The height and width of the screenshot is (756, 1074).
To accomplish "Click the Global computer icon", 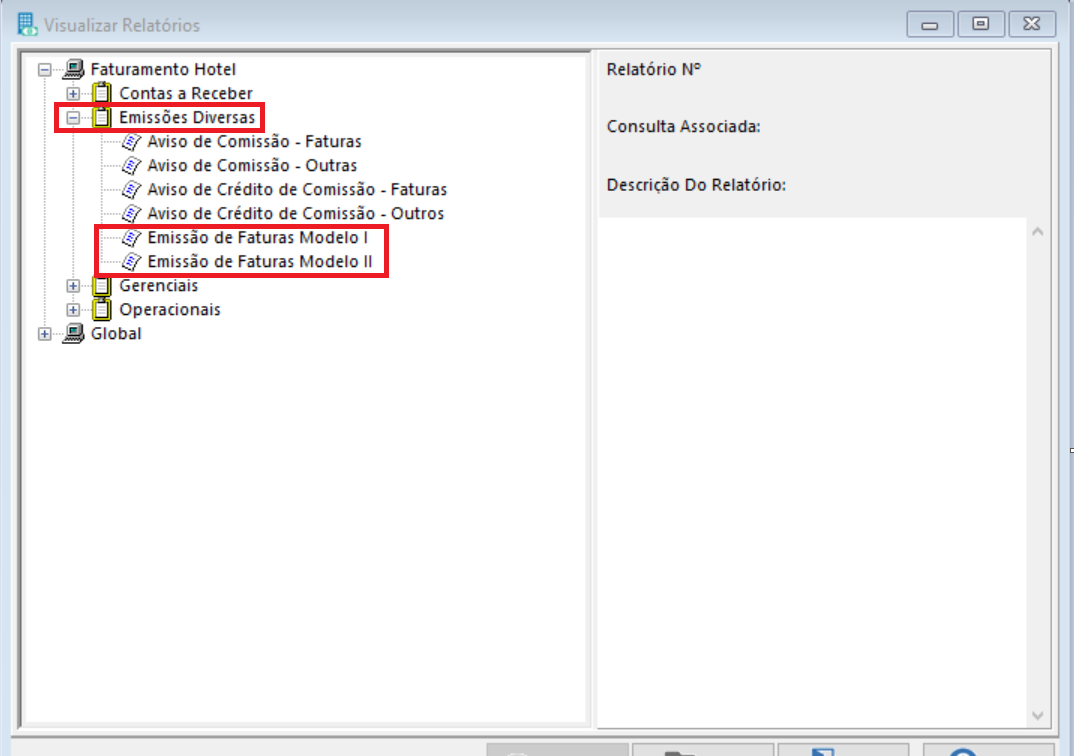I will click(x=73, y=333).
